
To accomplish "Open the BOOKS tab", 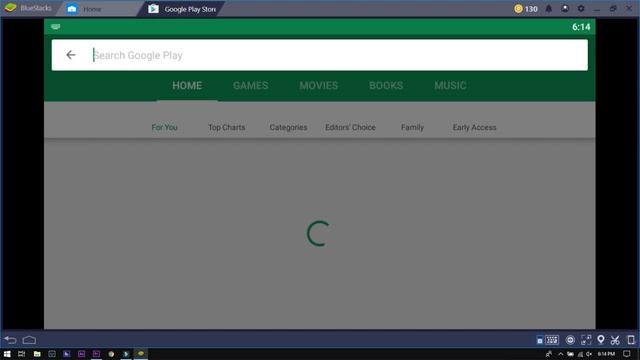I will [386, 86].
